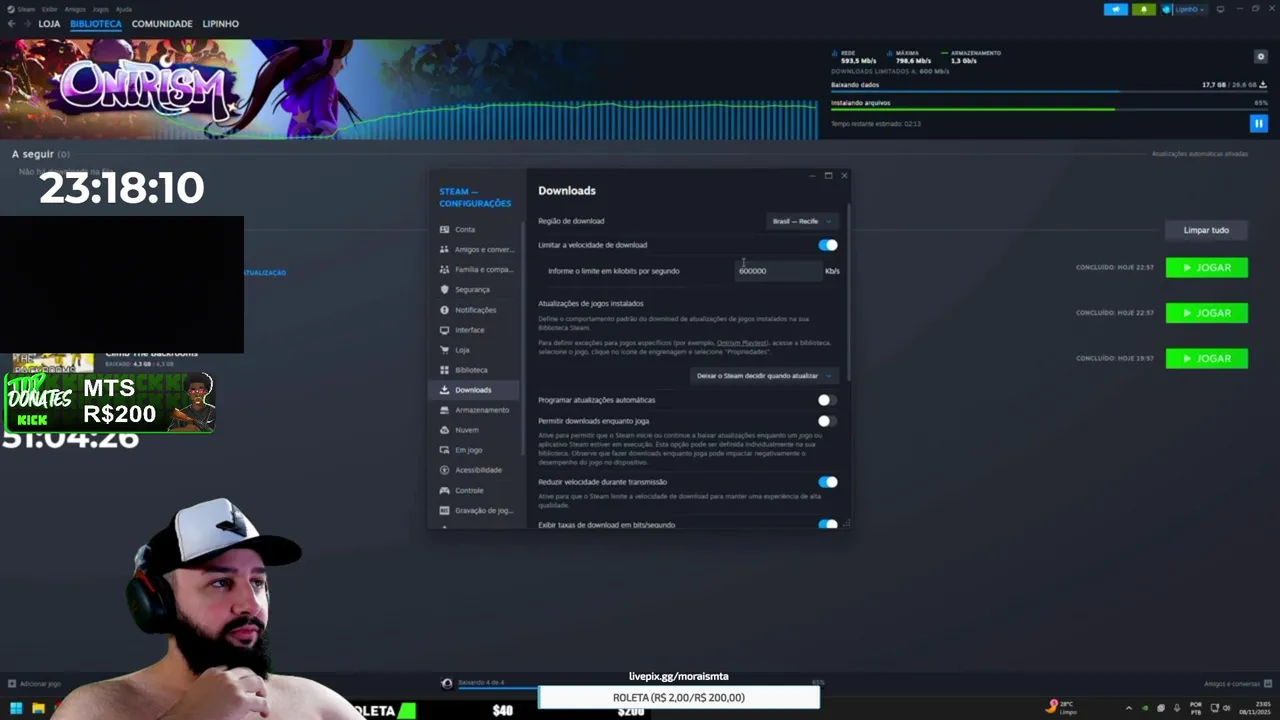Turn off Reduzir velocidade durante transmissão
1280x720 pixels.
[828, 482]
